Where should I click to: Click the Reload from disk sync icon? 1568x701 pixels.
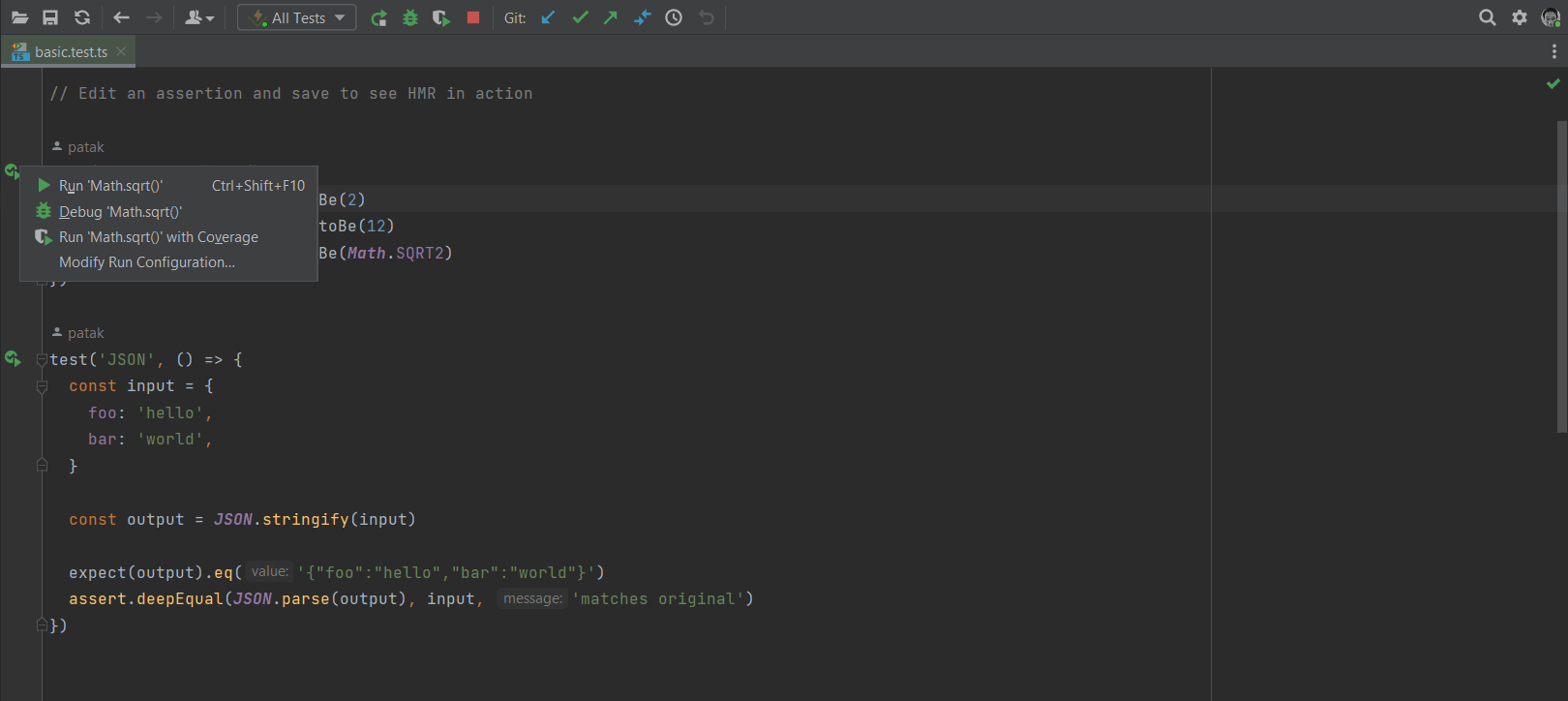[x=82, y=17]
